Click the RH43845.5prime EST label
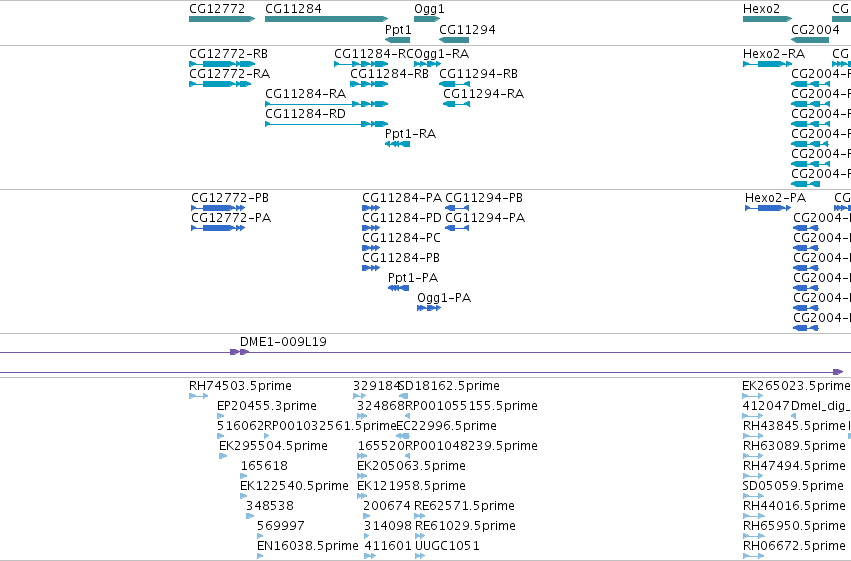This screenshot has width=851, height=561. click(x=795, y=426)
